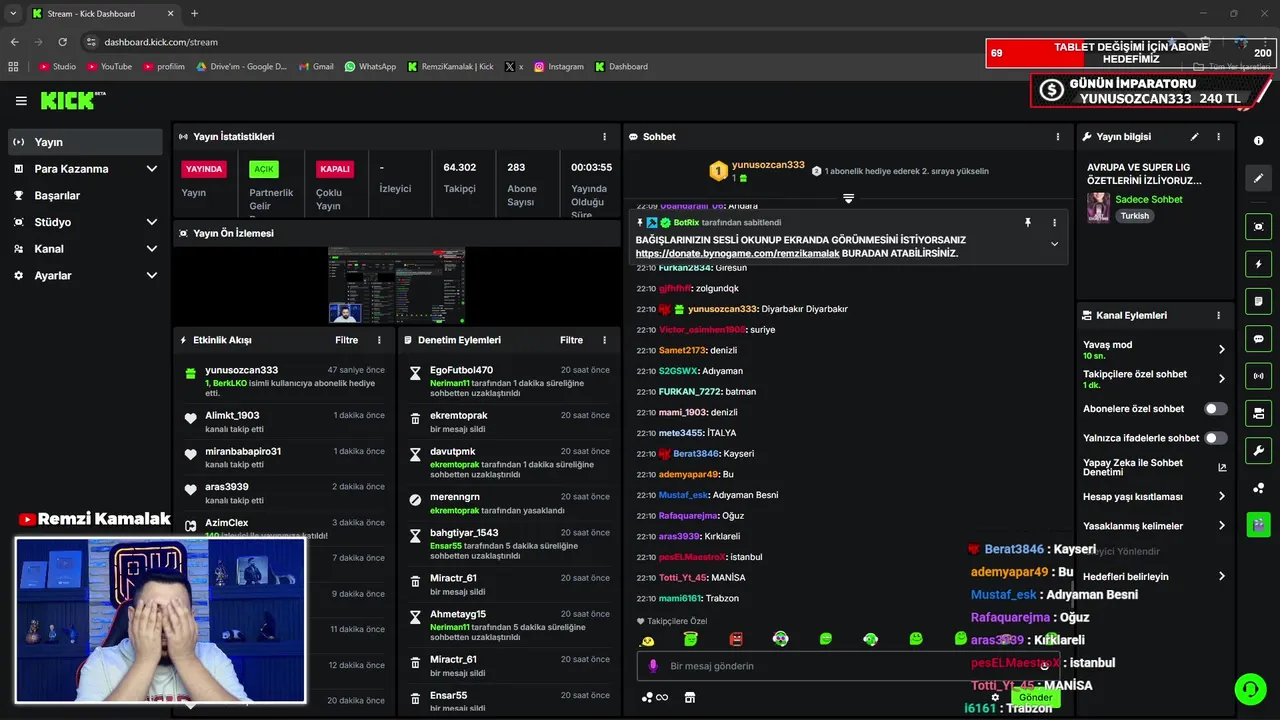Insert the red angry emote
Viewport: 1280px width, 720px height.
736,639
